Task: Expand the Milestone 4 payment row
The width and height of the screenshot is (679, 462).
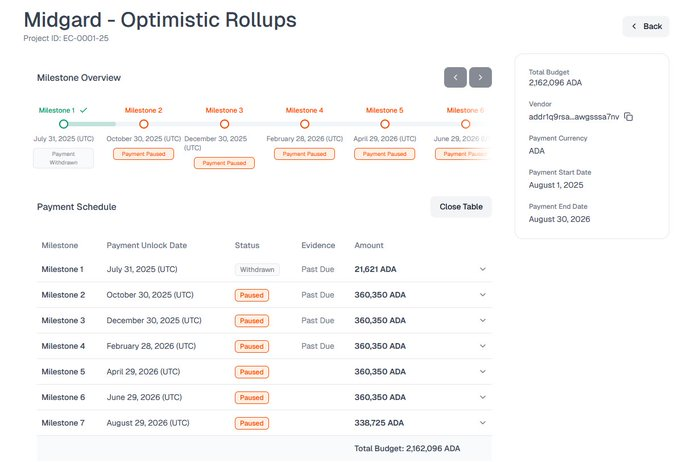Action: 482,346
